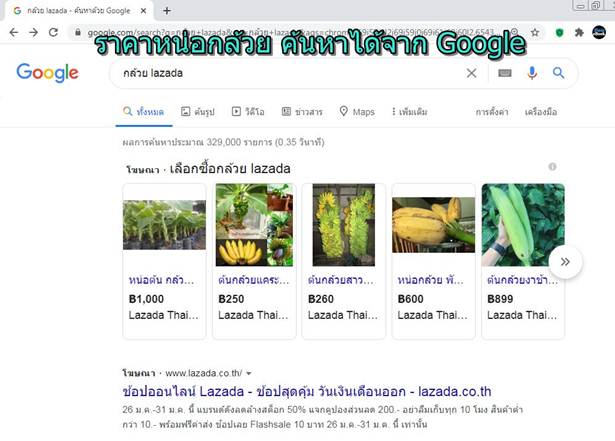The height and width of the screenshot is (441, 615).
Task: Reload the page with refresh icon
Action: point(53,33)
